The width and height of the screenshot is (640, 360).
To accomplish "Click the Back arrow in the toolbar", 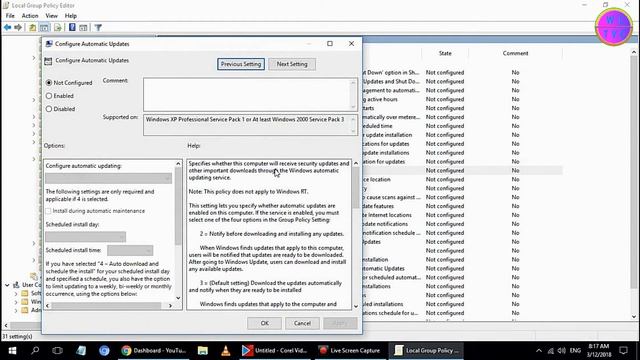I will [x=7, y=27].
